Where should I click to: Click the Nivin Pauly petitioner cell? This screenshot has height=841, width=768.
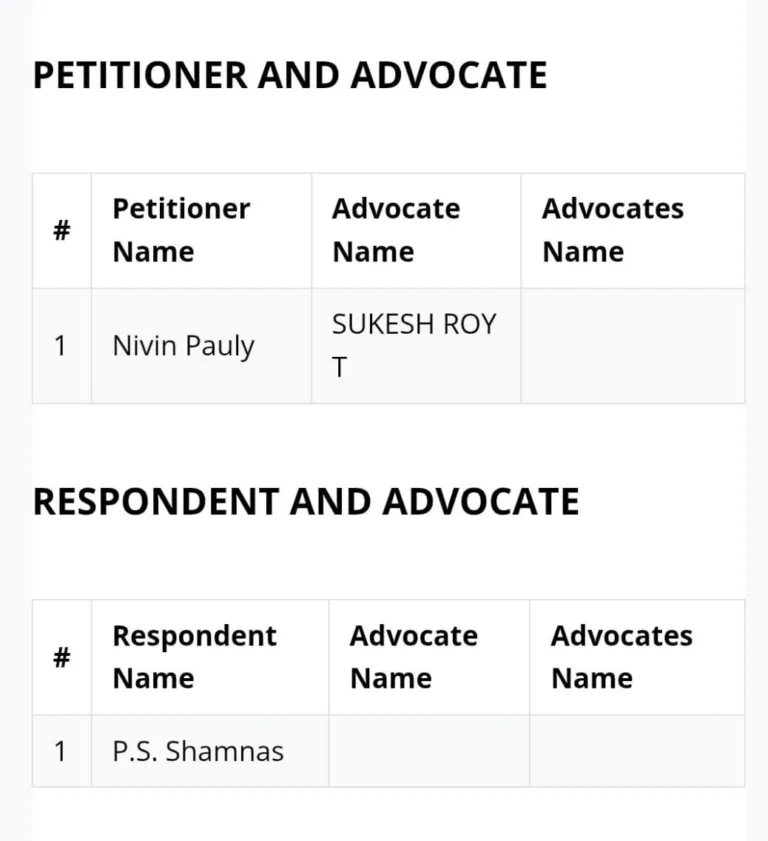click(202, 346)
